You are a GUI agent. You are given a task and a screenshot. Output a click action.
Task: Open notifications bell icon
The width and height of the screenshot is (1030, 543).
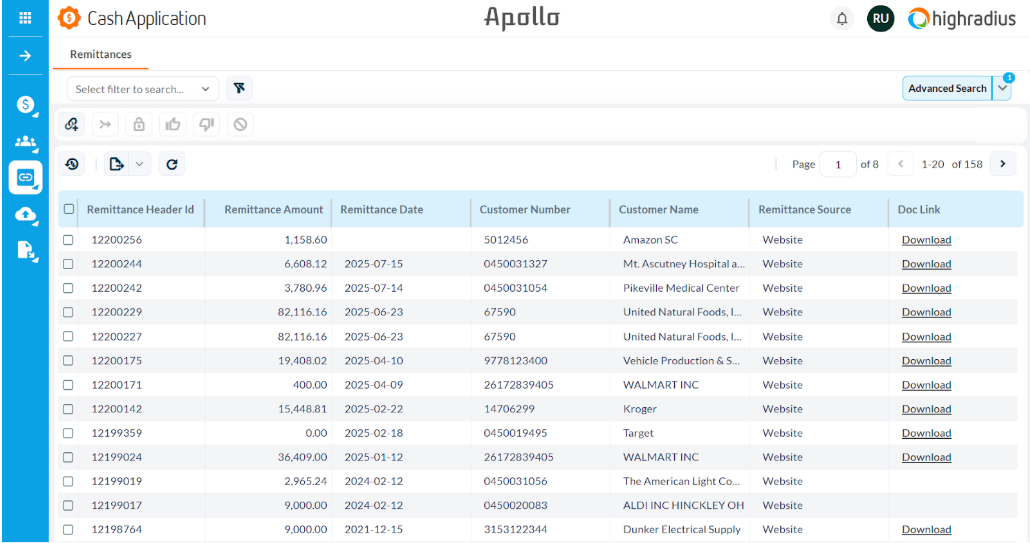click(x=841, y=19)
